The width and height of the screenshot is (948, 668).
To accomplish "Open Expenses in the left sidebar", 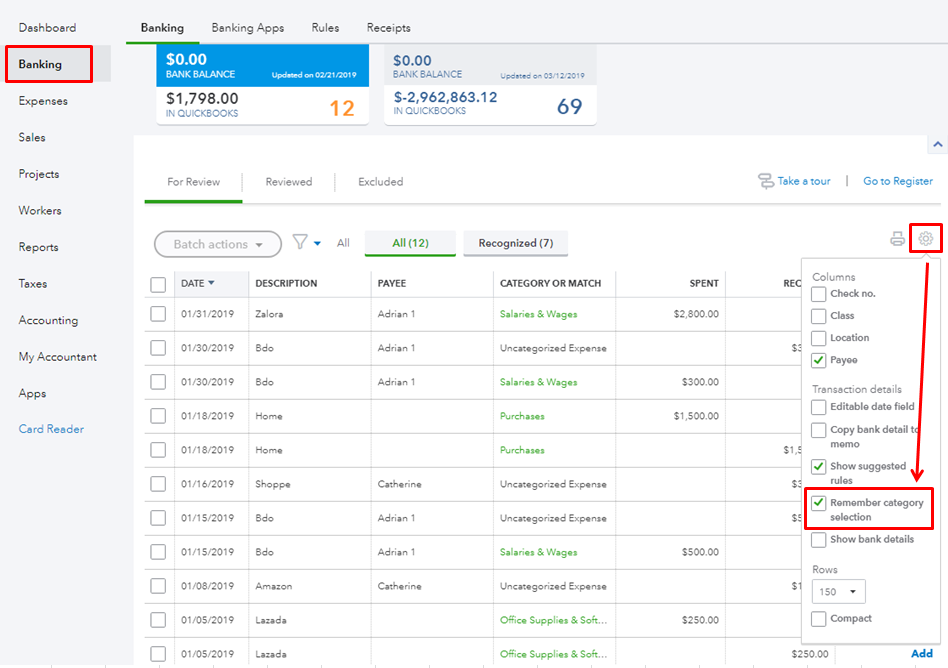I will [x=43, y=101].
